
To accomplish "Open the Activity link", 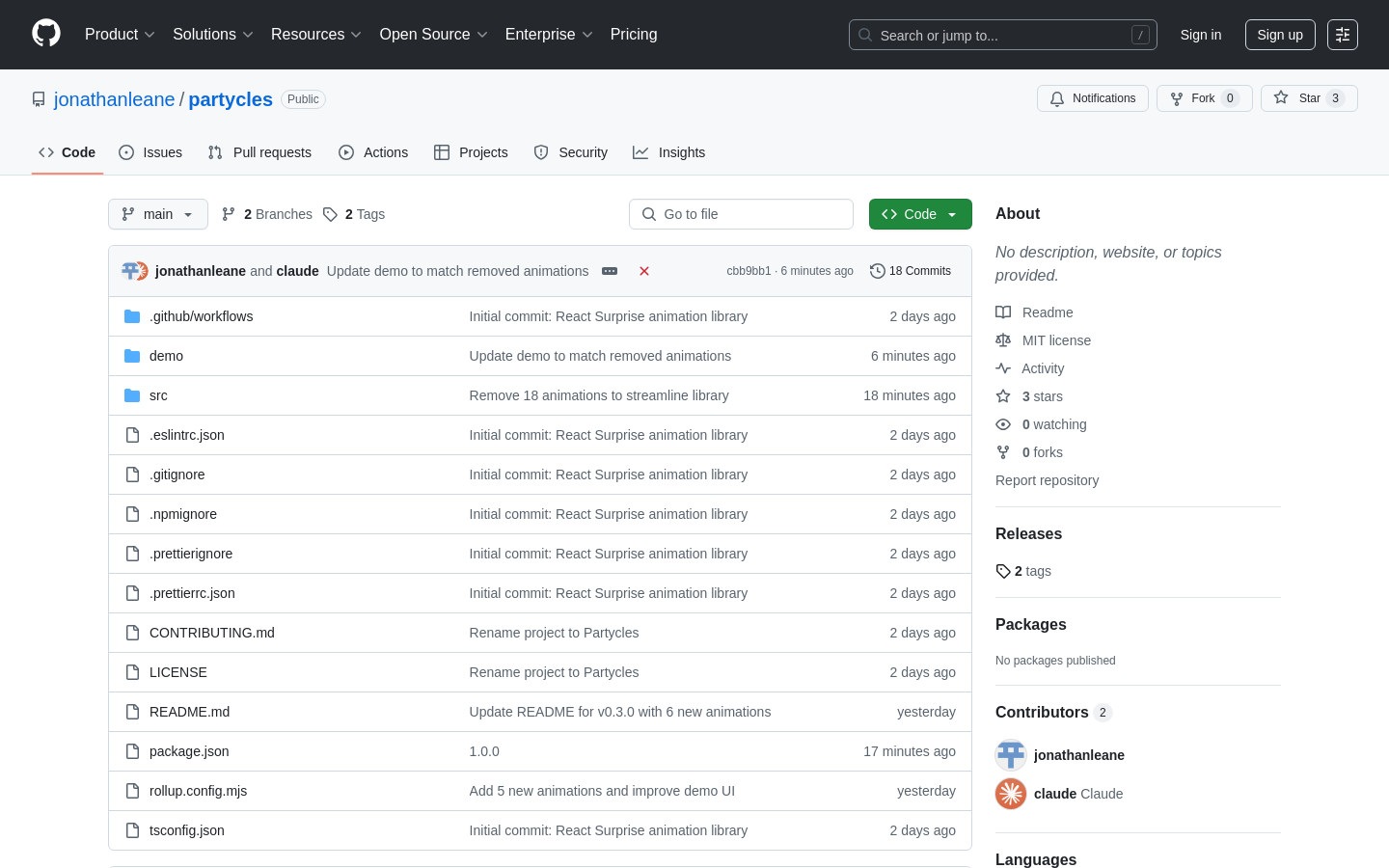I will click(x=1030, y=368).
